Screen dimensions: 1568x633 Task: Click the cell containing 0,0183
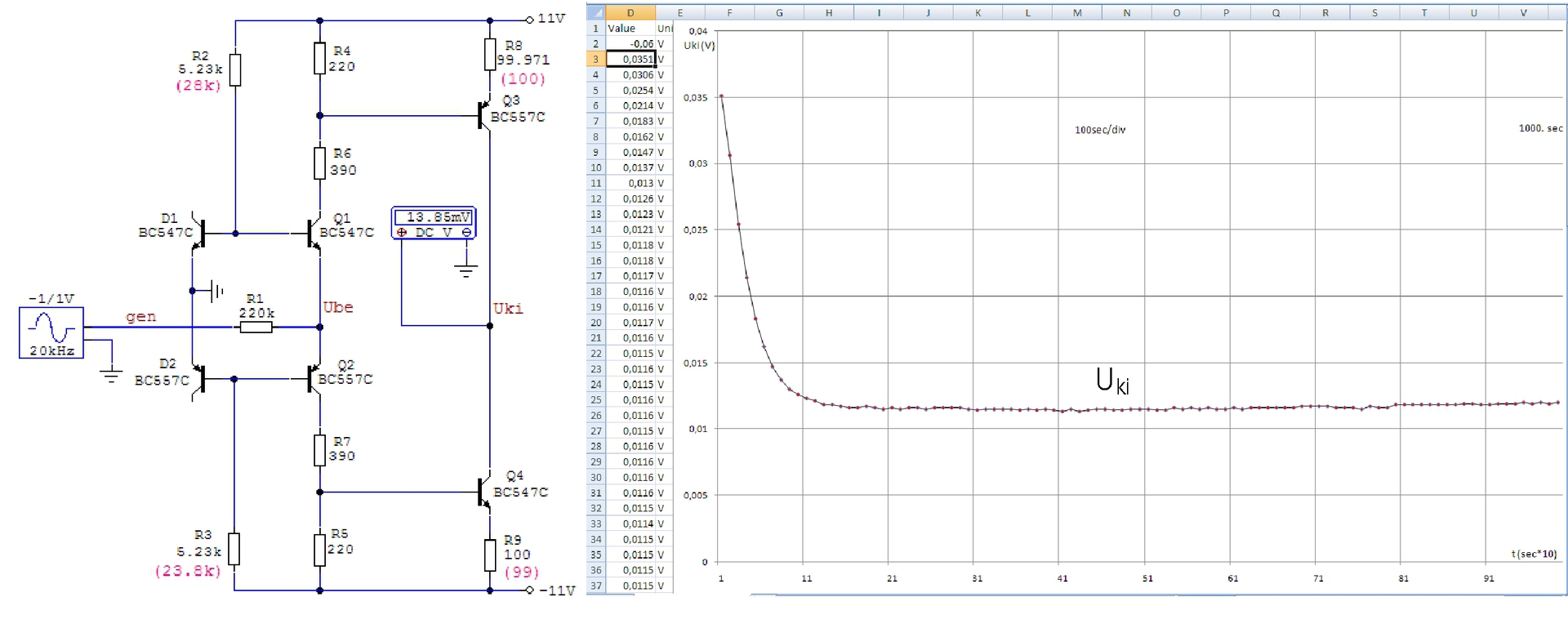[630, 121]
